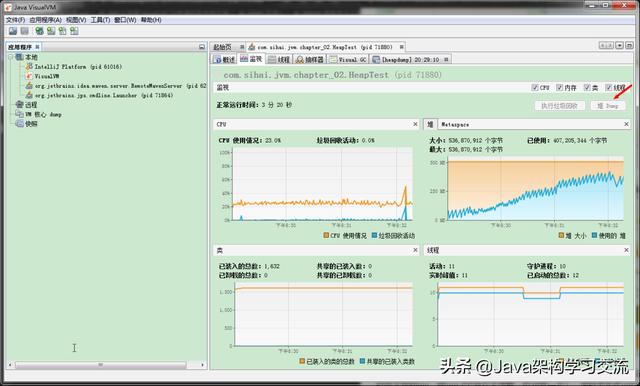Image resolution: width=640 pixels, height=386 pixels.
Task: Click the VisualVM application icon in tree
Action: tap(29, 76)
